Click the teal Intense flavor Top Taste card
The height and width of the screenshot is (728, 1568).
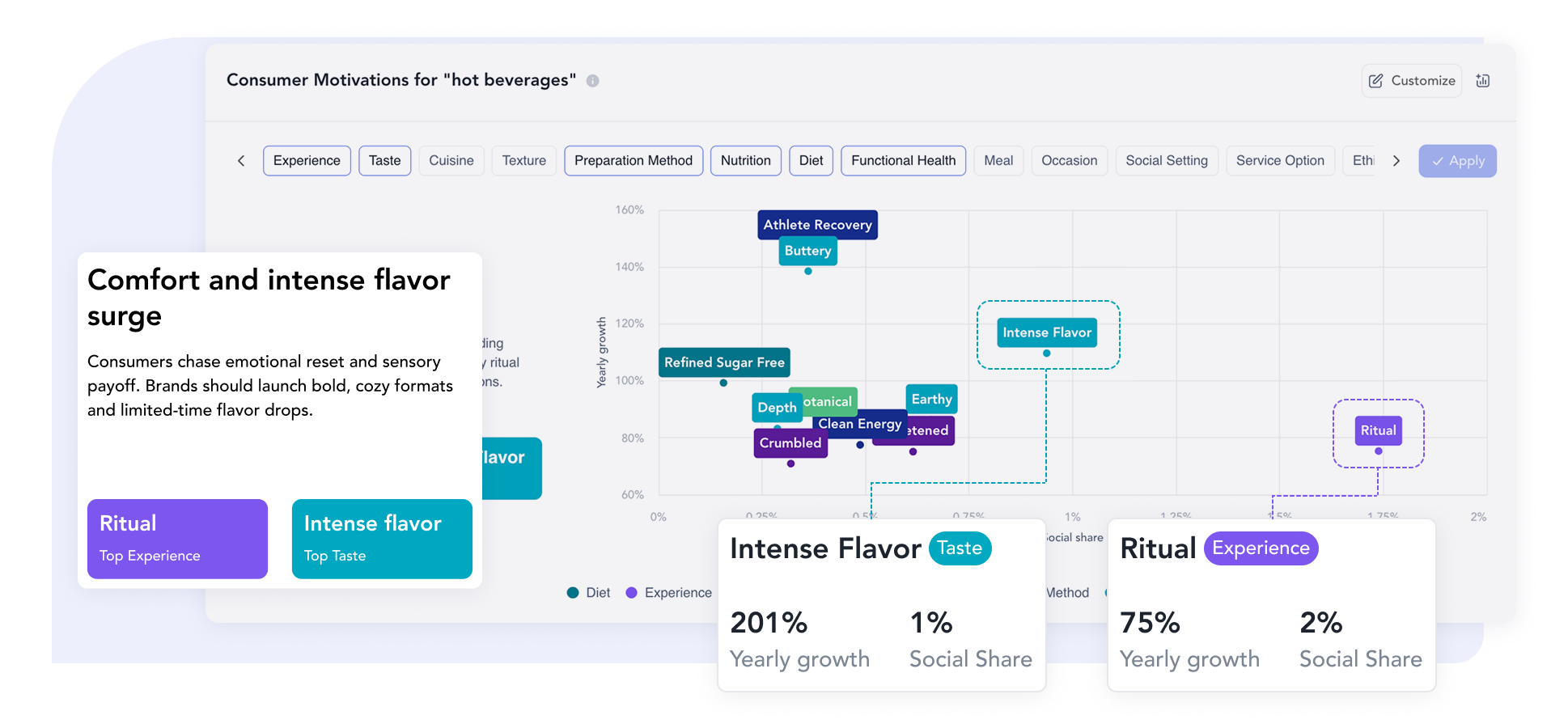(x=382, y=539)
